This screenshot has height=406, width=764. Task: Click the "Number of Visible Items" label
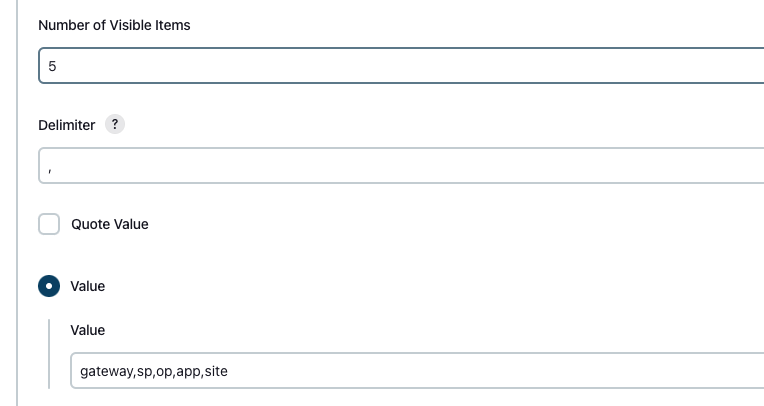(115, 25)
